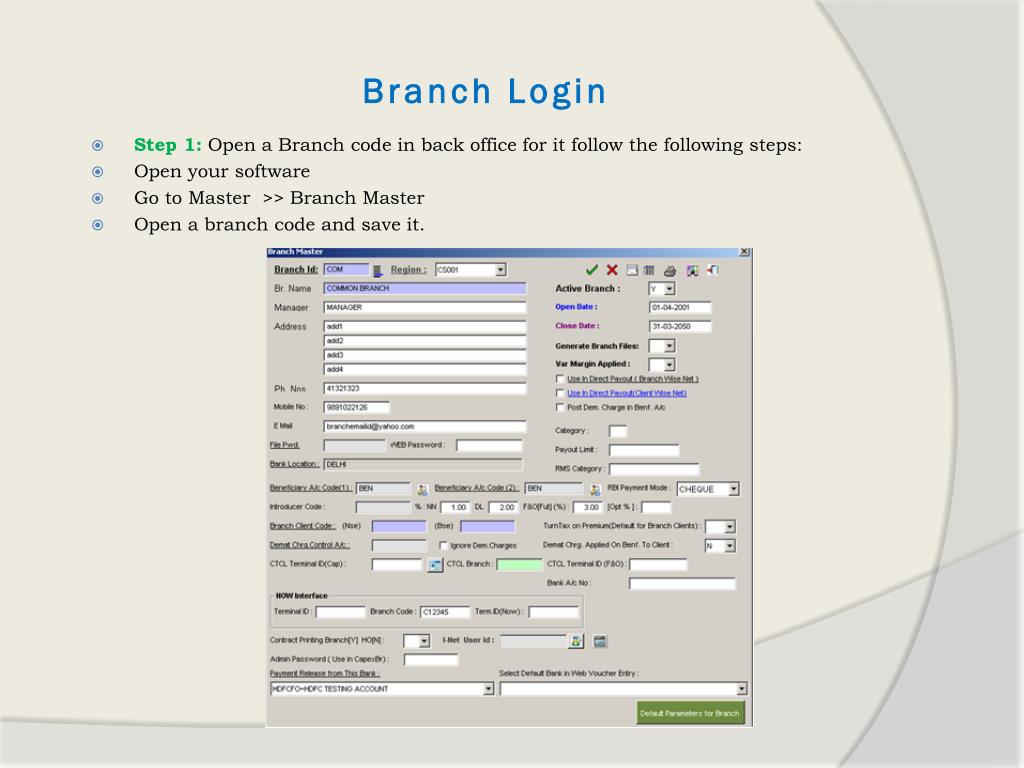Open the Region dropdown showing CS001
Viewport: 1024px width, 768px height.
click(500, 270)
